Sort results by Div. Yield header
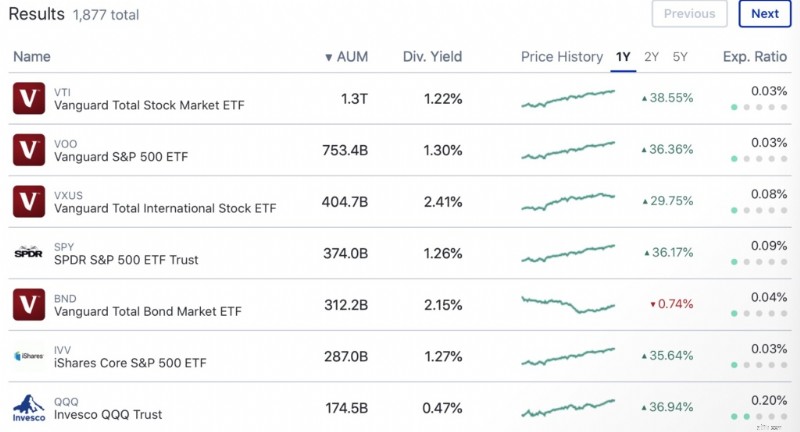The image size is (800, 432). click(x=432, y=57)
